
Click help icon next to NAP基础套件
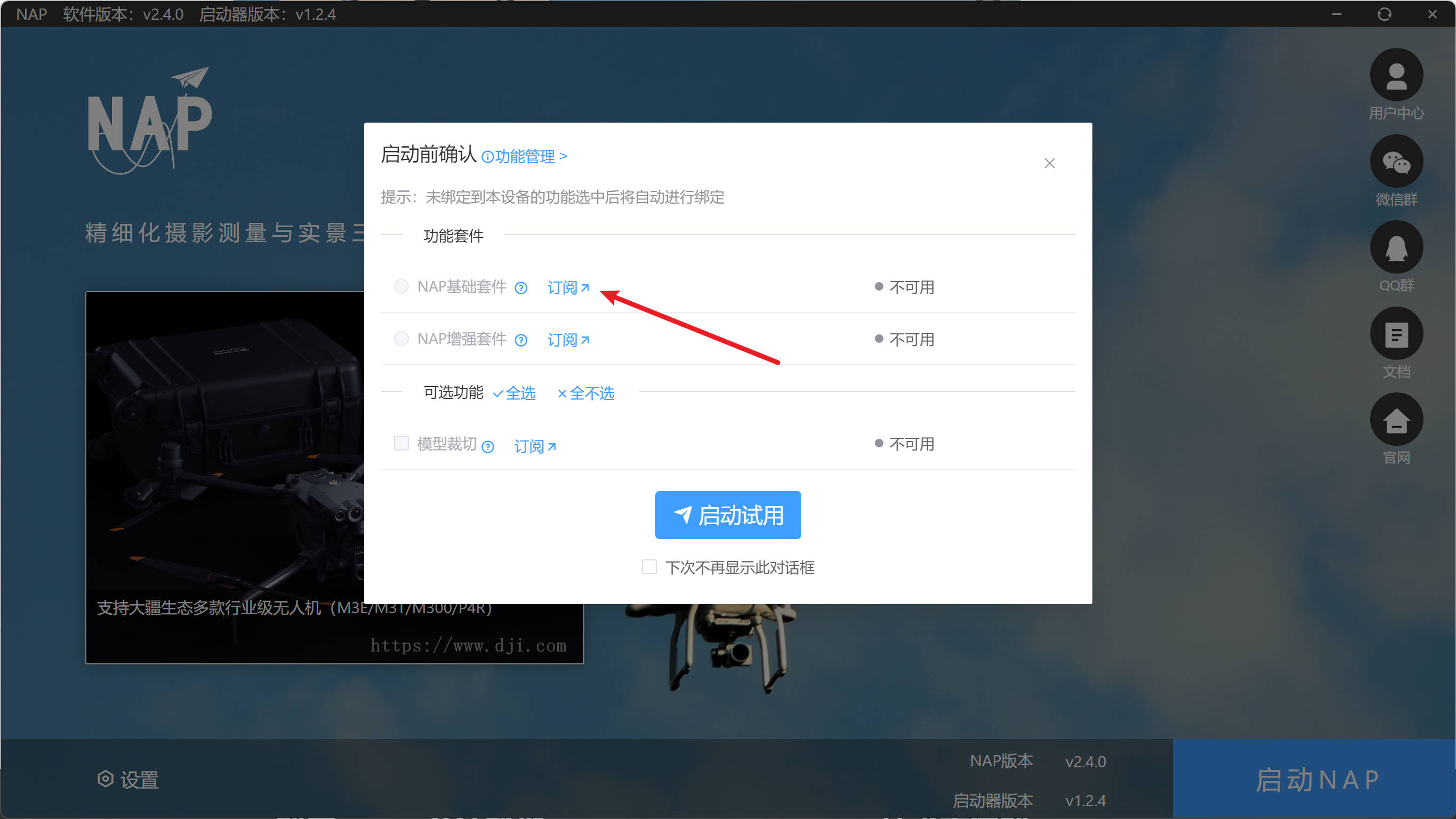pos(520,288)
